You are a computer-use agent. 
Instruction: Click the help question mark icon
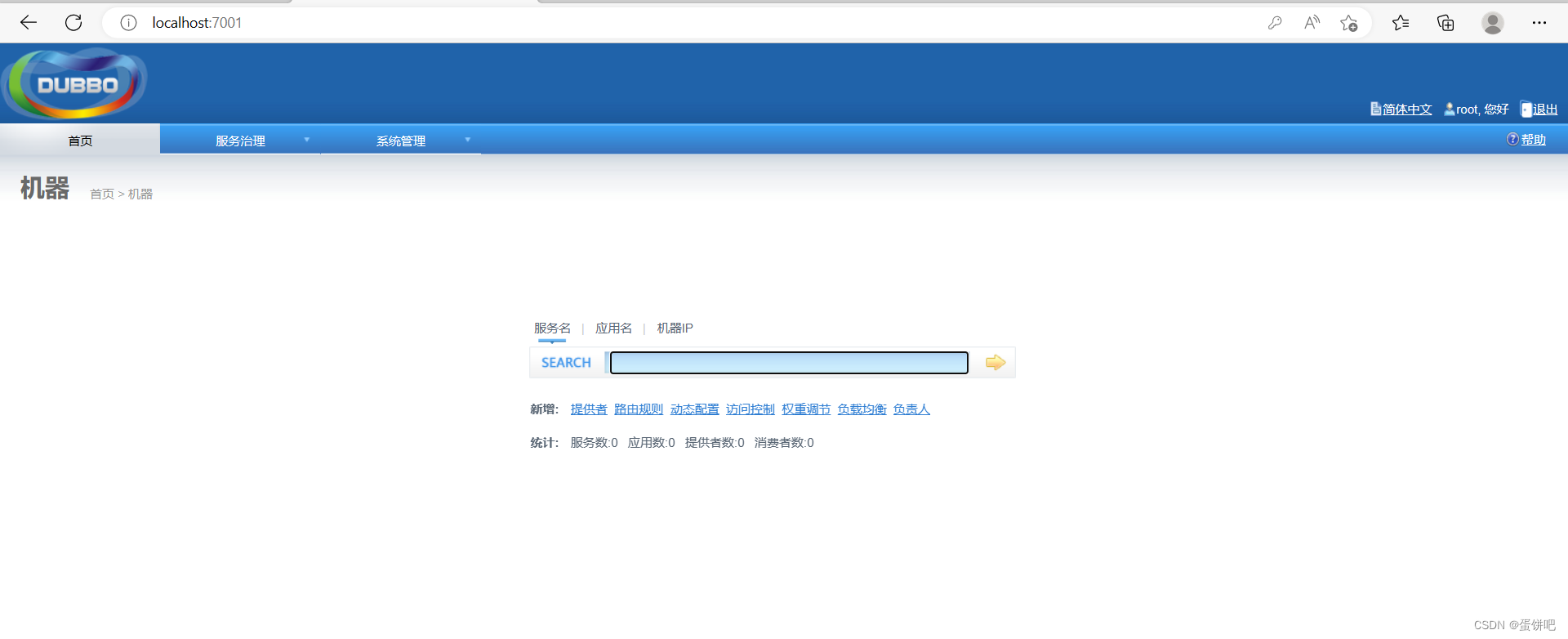pyautogui.click(x=1512, y=140)
